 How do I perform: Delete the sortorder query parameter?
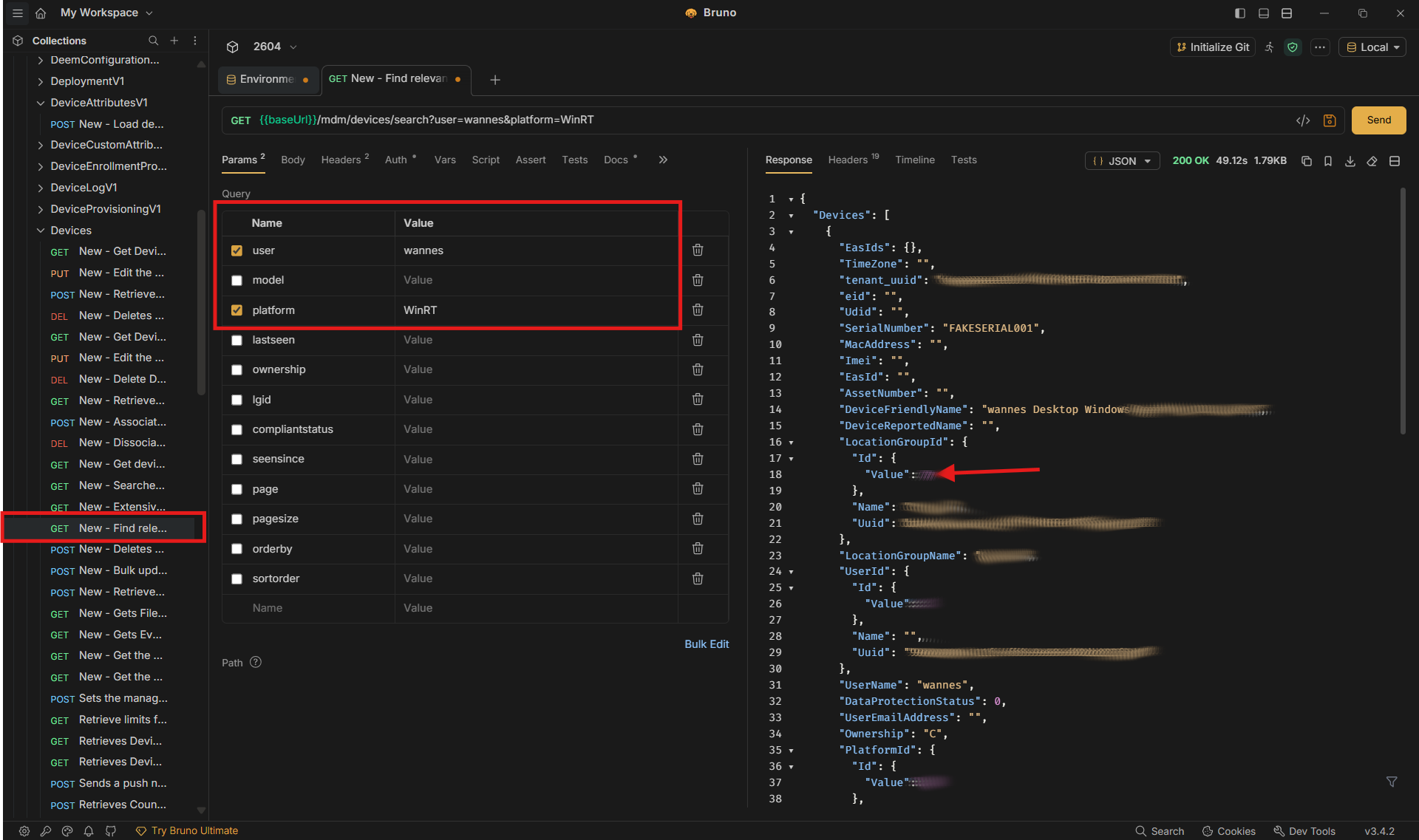pyautogui.click(x=698, y=578)
